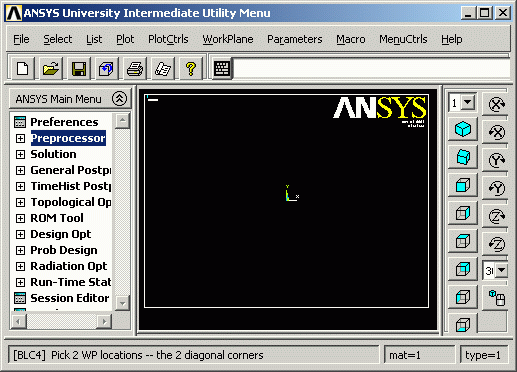This screenshot has width=517, height=372.
Task: Open the Help menu
Action: [452, 39]
